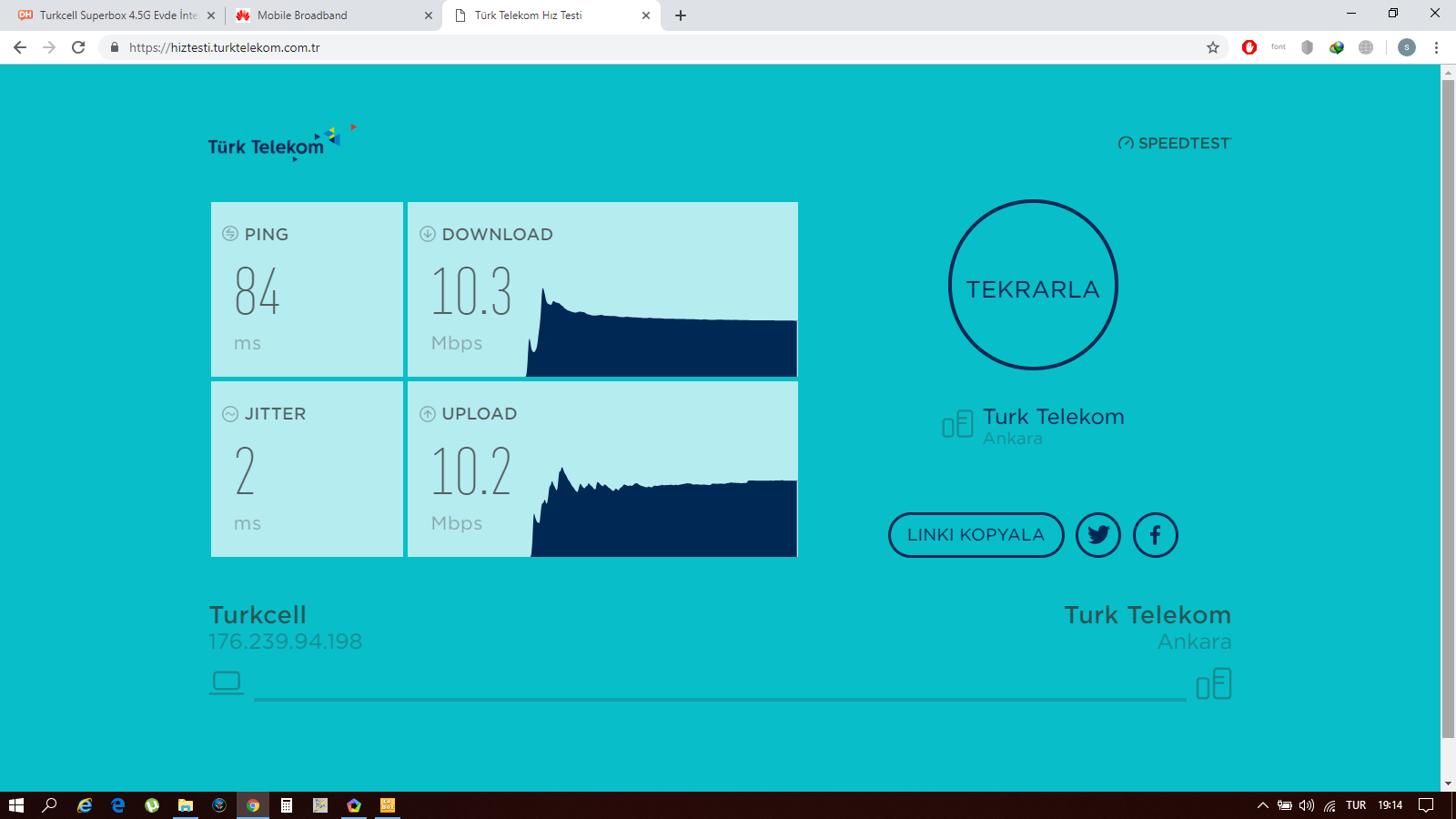Image resolution: width=1456 pixels, height=819 pixels.
Task: Open the CR Bot taskbar app
Action: coord(388,805)
